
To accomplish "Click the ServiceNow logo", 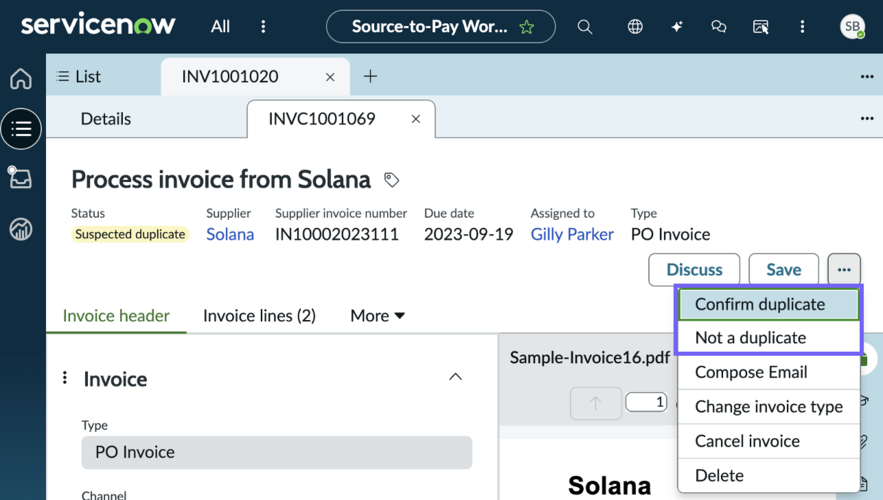I will point(98,26).
